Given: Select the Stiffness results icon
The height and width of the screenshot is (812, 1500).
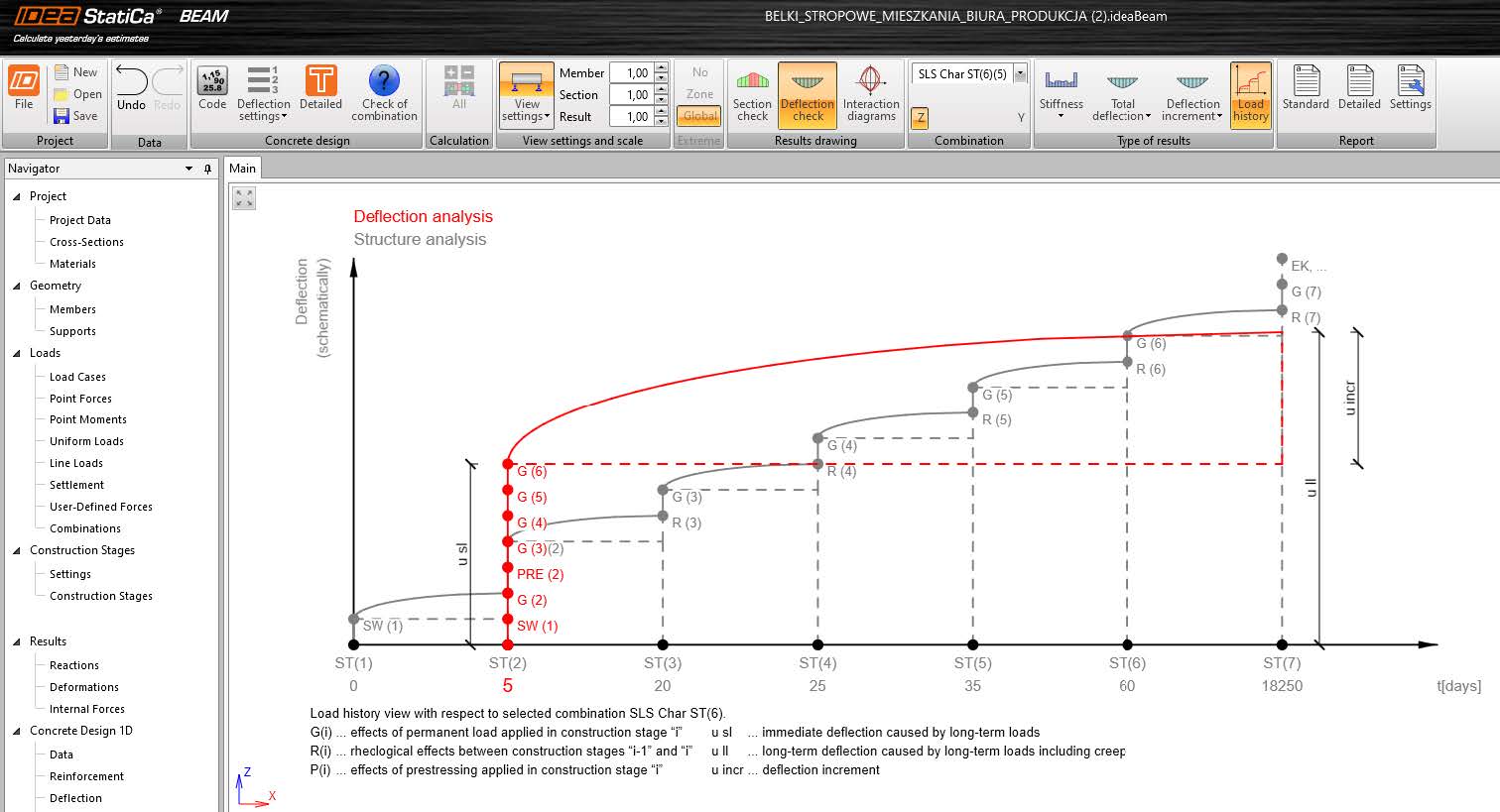Looking at the screenshot, I should point(1061,93).
